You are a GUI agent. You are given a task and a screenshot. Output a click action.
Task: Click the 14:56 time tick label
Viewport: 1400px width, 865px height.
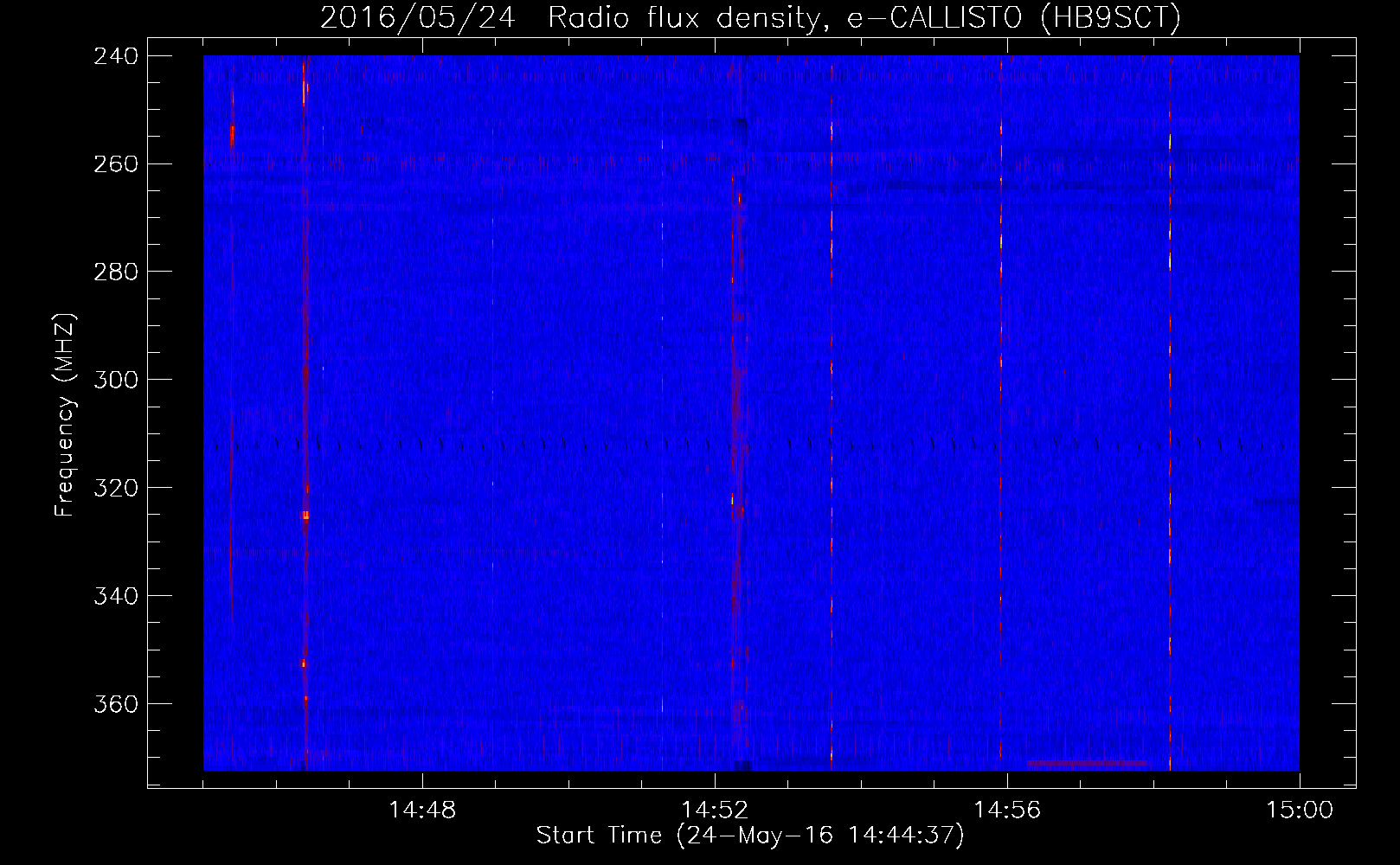1007,811
